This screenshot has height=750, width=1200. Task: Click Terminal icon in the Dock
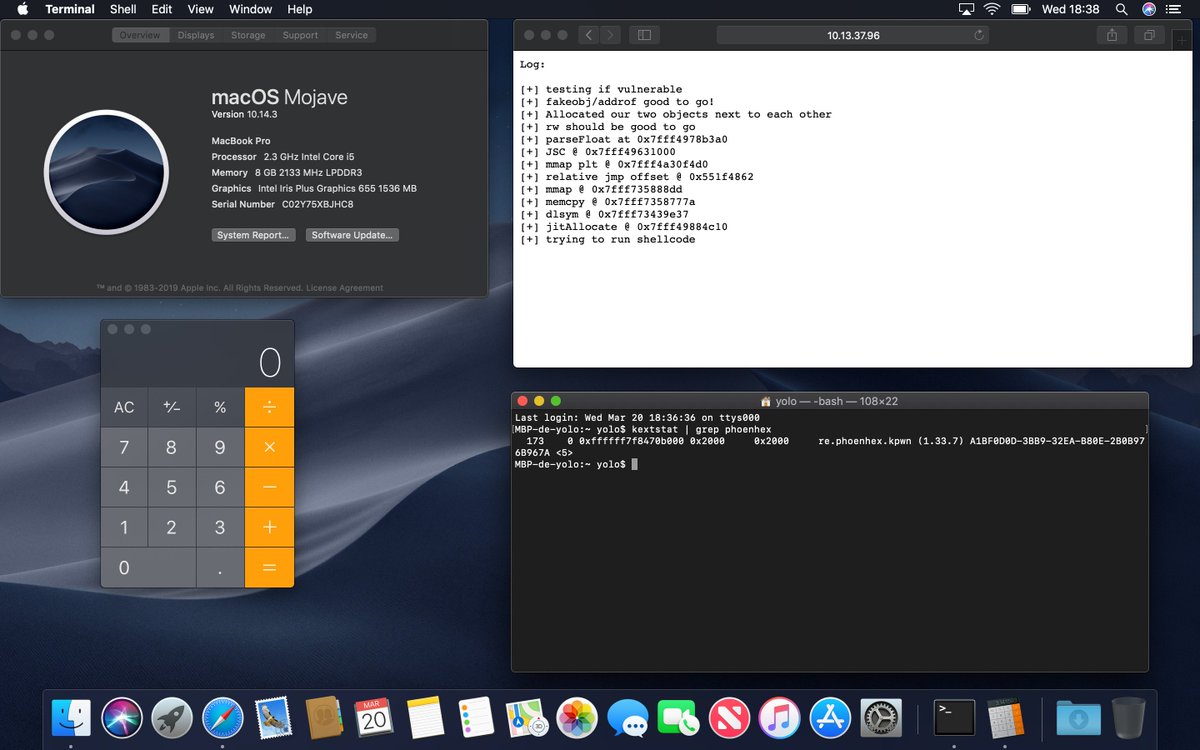[954, 717]
